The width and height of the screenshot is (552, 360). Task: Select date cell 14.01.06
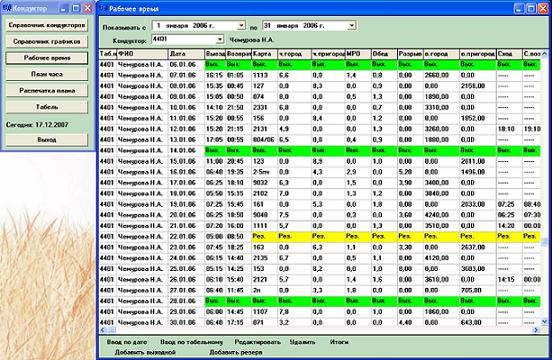186,151
